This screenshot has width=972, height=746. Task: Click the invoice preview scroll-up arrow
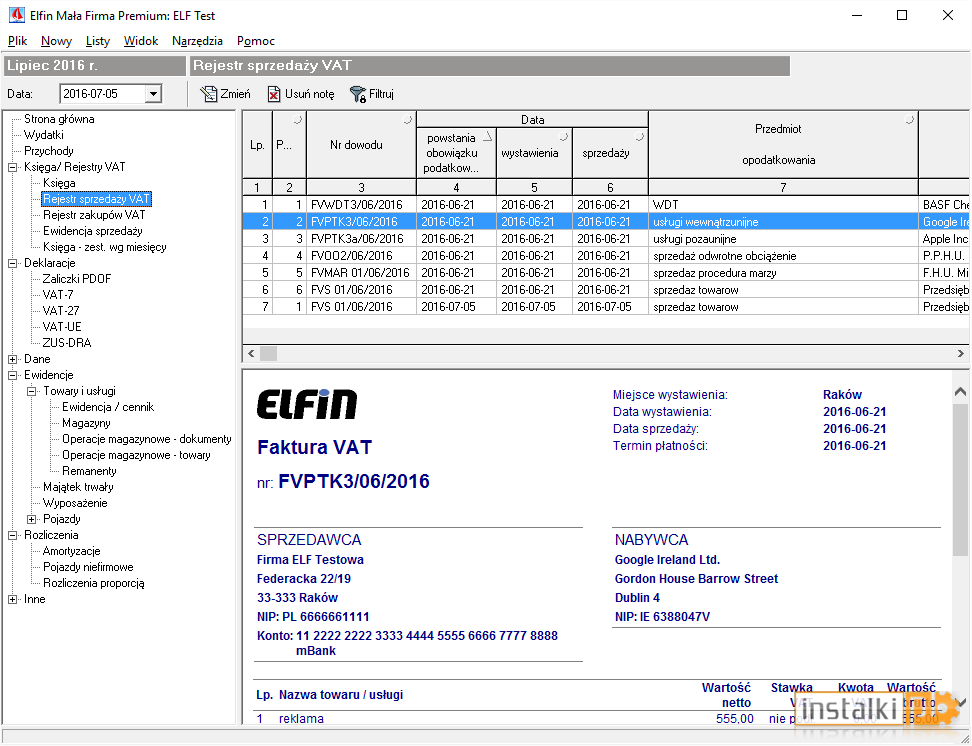pos(960,392)
